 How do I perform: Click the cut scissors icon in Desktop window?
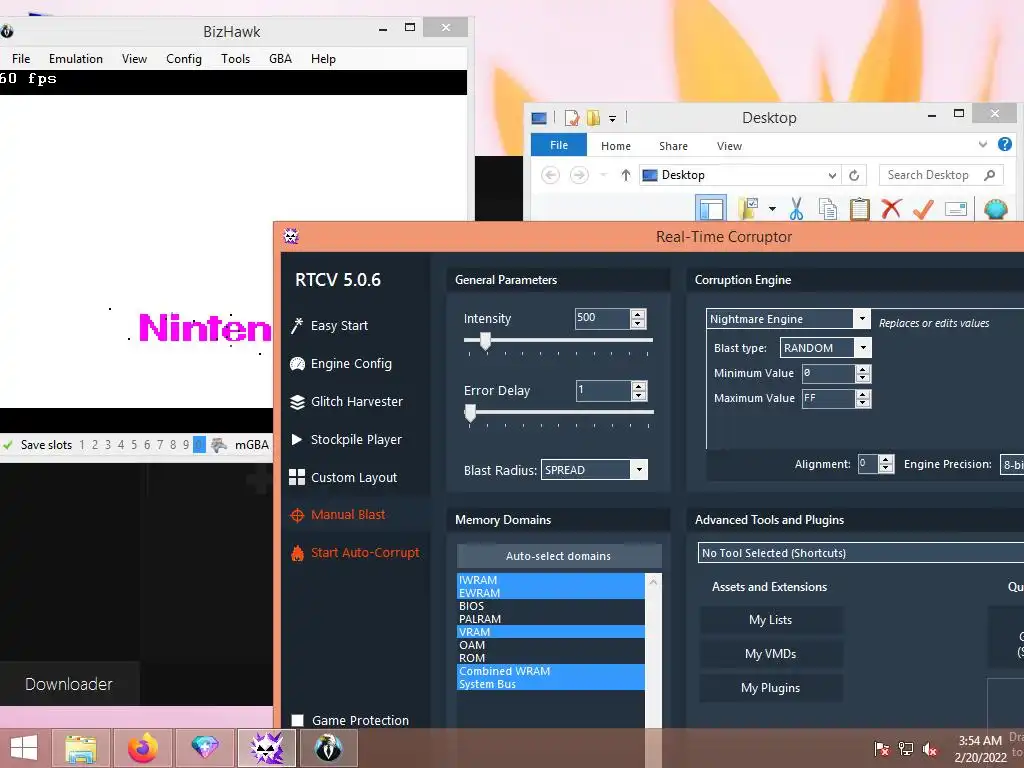pyautogui.click(x=795, y=210)
